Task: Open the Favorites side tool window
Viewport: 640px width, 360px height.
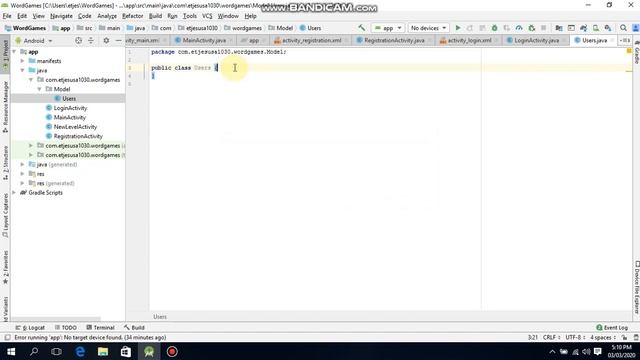Action: (5, 267)
